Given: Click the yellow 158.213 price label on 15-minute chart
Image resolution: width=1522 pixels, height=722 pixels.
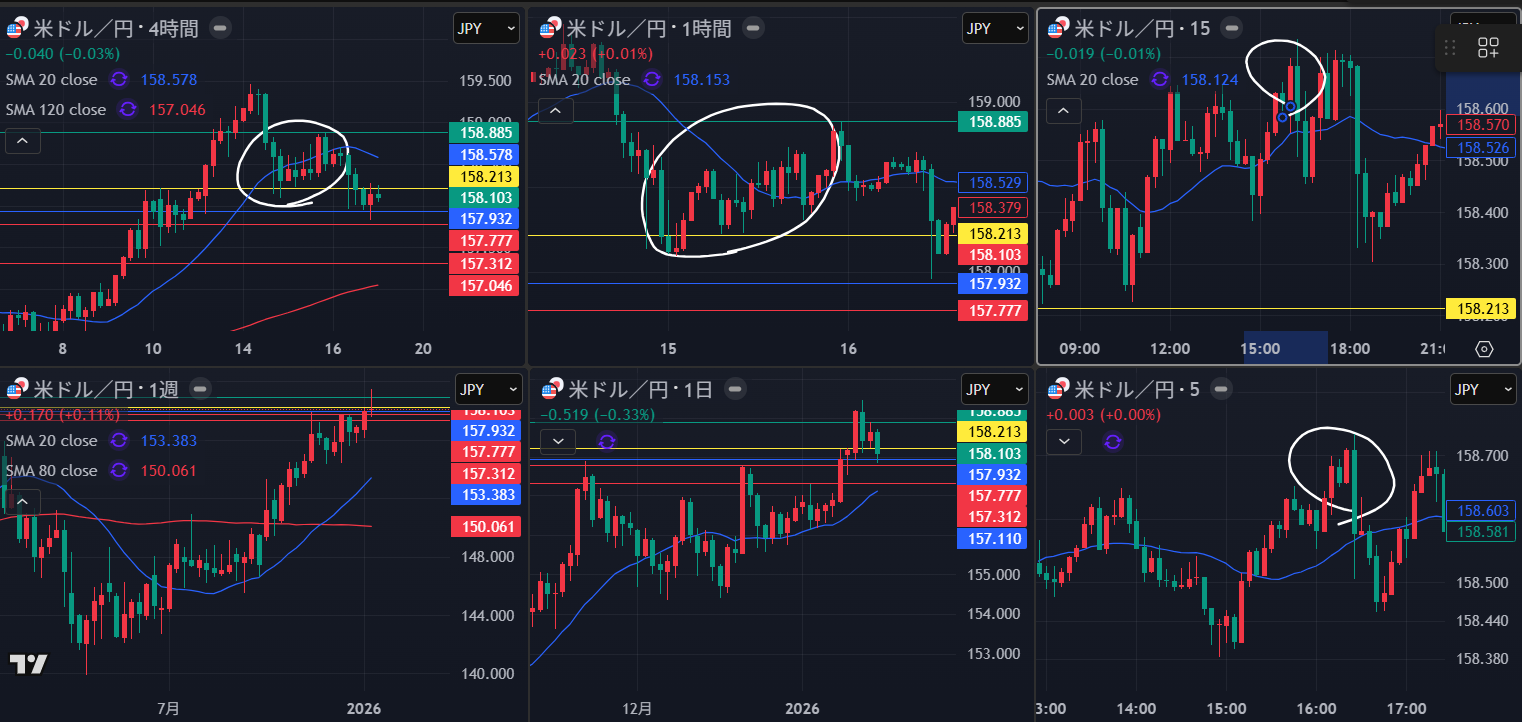Looking at the screenshot, I should click(x=1483, y=309).
